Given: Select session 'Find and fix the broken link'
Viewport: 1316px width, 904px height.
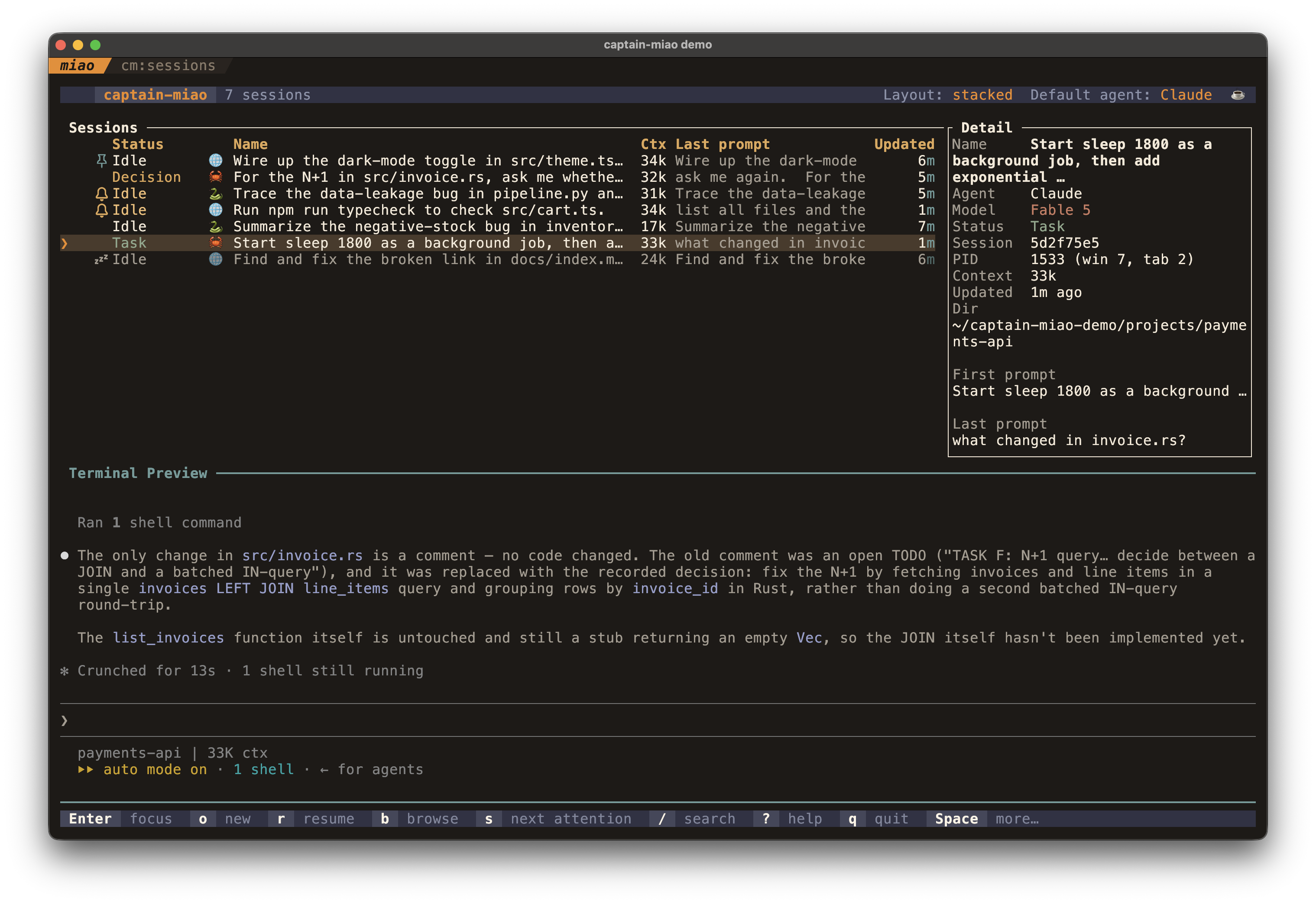Looking at the screenshot, I should coord(498,259).
